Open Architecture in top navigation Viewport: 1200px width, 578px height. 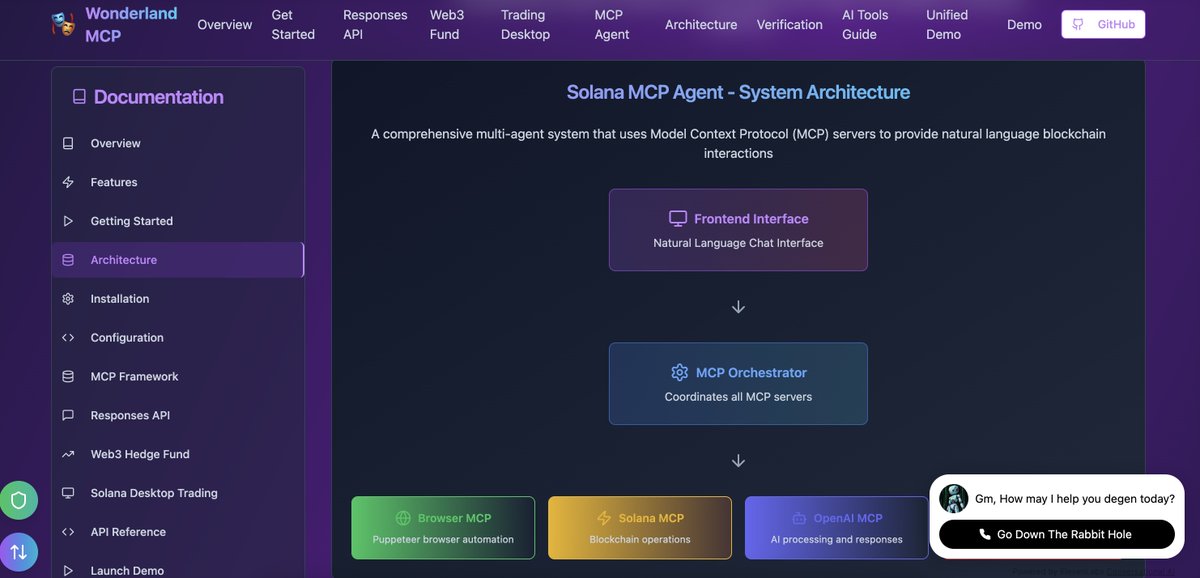tap(701, 24)
